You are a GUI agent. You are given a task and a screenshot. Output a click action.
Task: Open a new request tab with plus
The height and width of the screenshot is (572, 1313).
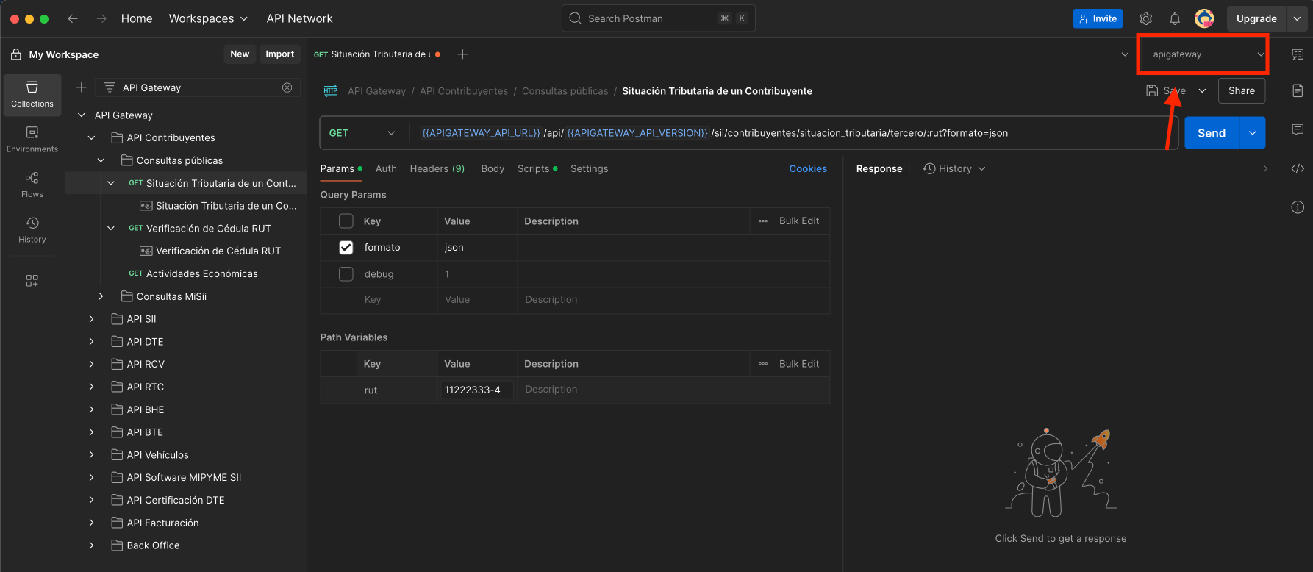click(x=462, y=54)
